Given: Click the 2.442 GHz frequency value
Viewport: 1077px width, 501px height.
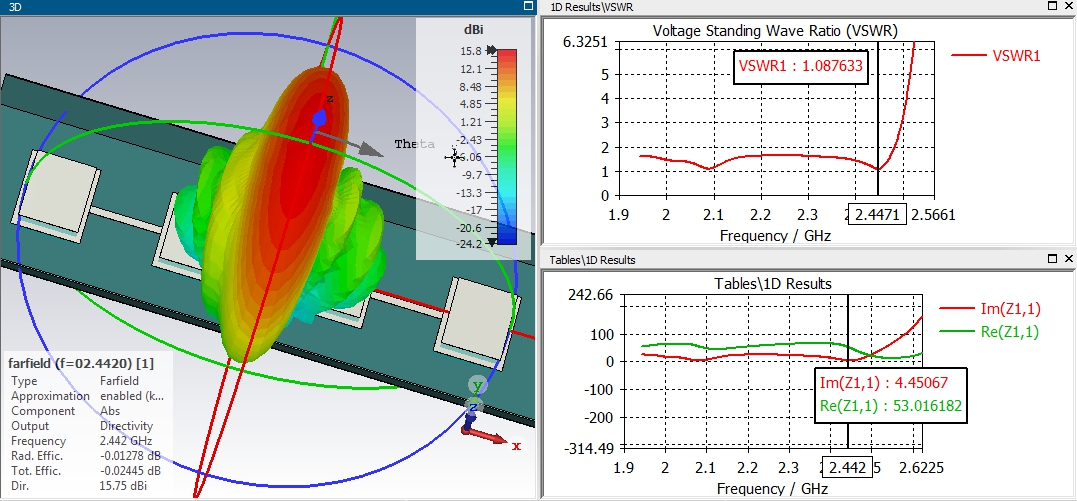Looking at the screenshot, I should [x=126, y=441].
